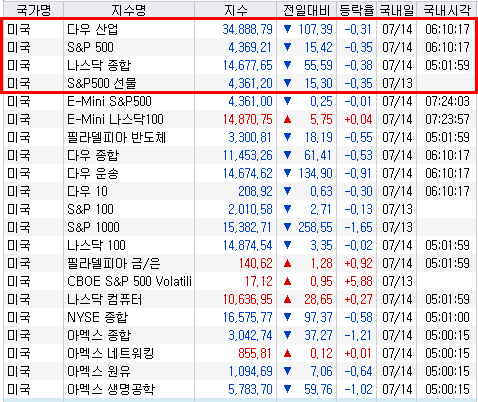Click the red up arrow for E-Mini 나스닥100
Screen dimensions: 478x402
point(287,119)
